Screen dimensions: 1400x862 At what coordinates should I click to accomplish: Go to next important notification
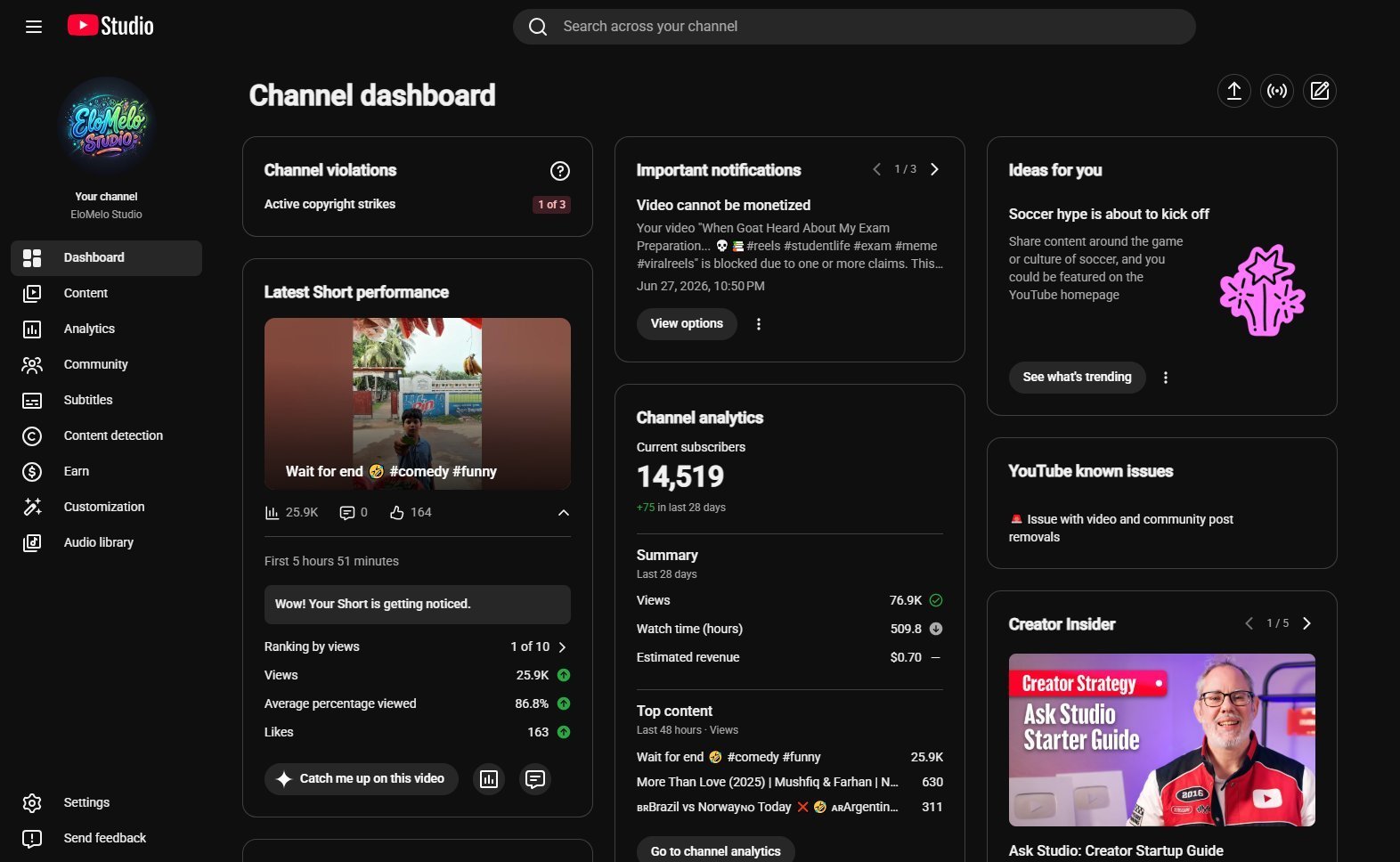[x=934, y=169]
